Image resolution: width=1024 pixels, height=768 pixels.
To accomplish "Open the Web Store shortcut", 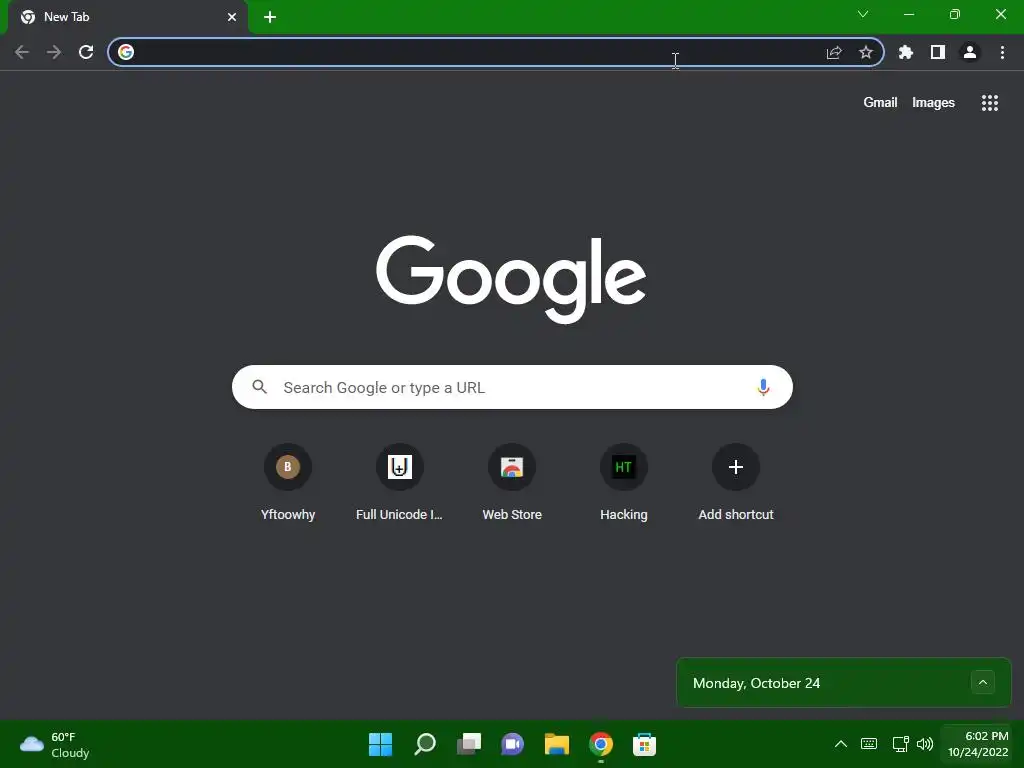I will point(512,483).
